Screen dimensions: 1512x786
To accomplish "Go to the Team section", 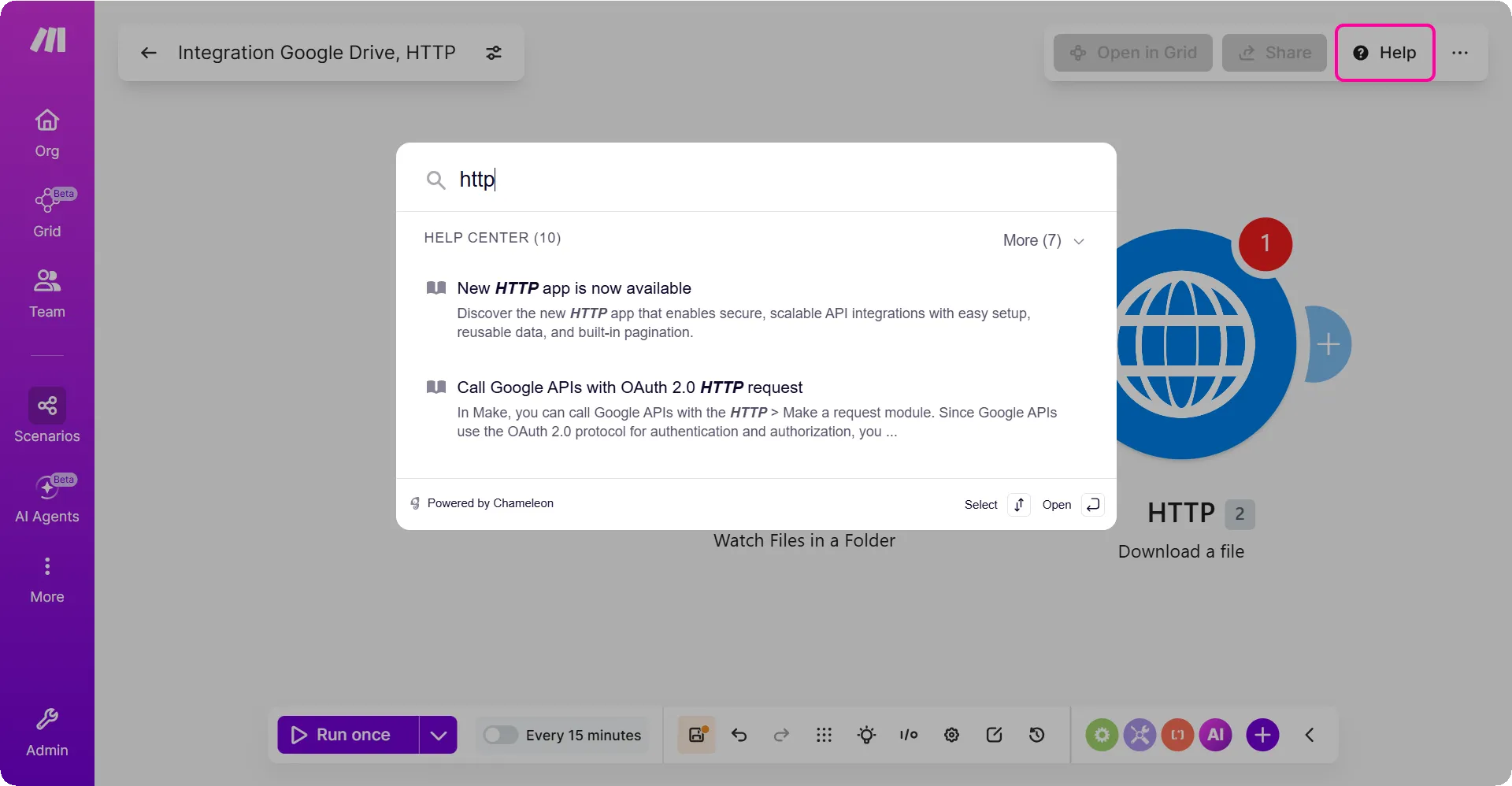I will pos(47,294).
